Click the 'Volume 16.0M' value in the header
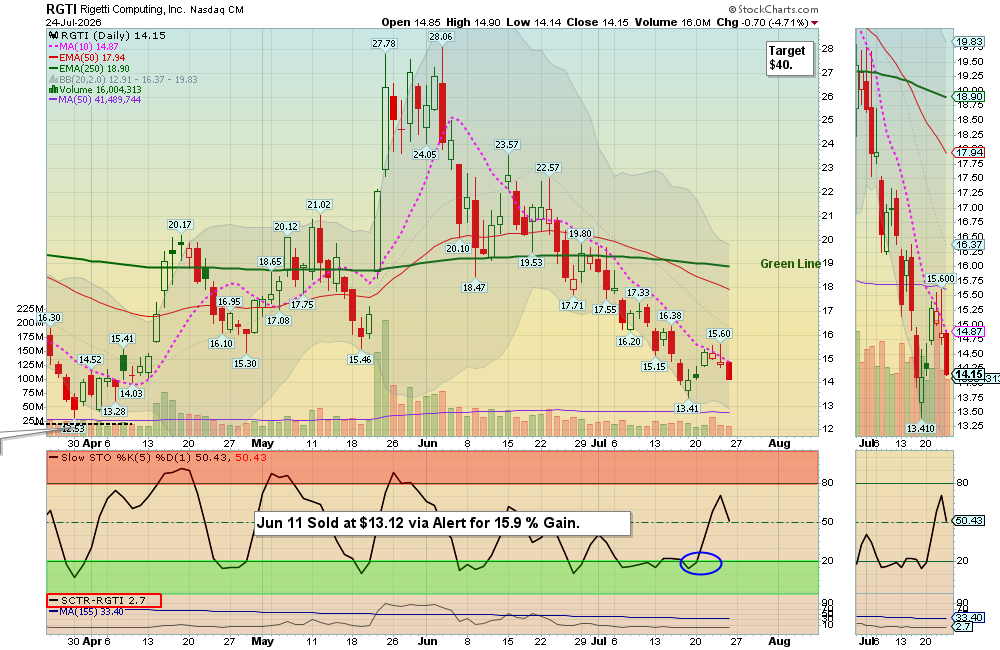 (x=672, y=22)
